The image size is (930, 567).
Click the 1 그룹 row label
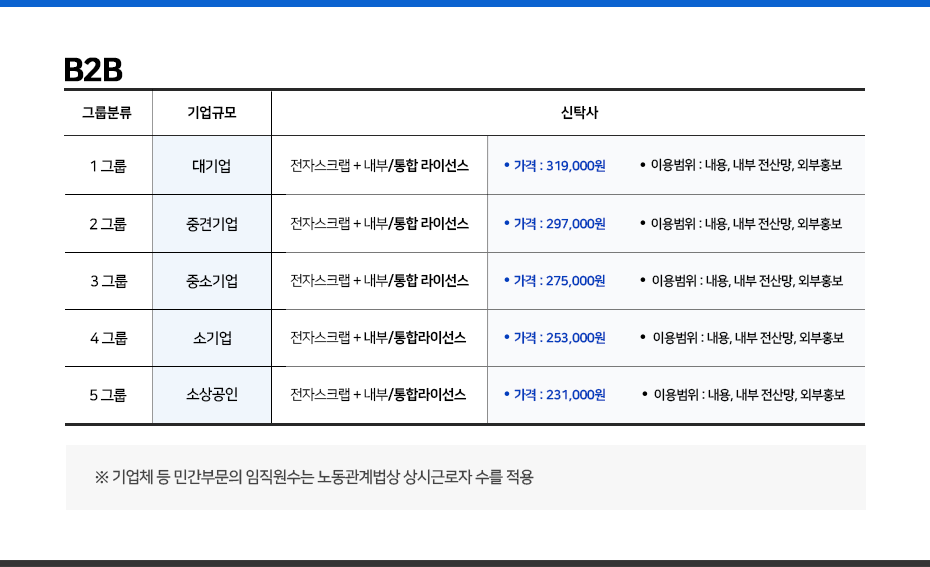click(x=108, y=165)
